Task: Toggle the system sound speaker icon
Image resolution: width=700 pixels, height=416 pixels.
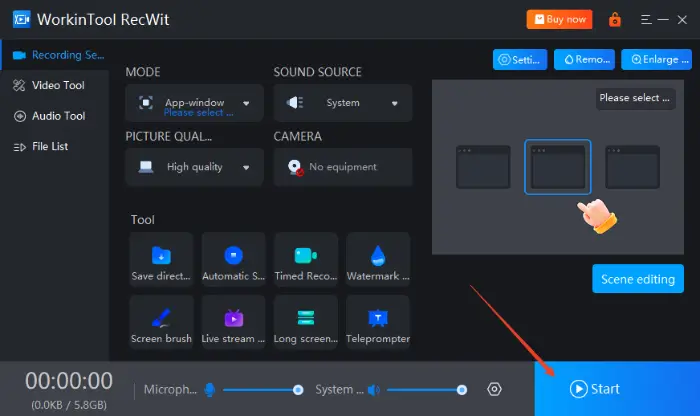Action: click(373, 390)
